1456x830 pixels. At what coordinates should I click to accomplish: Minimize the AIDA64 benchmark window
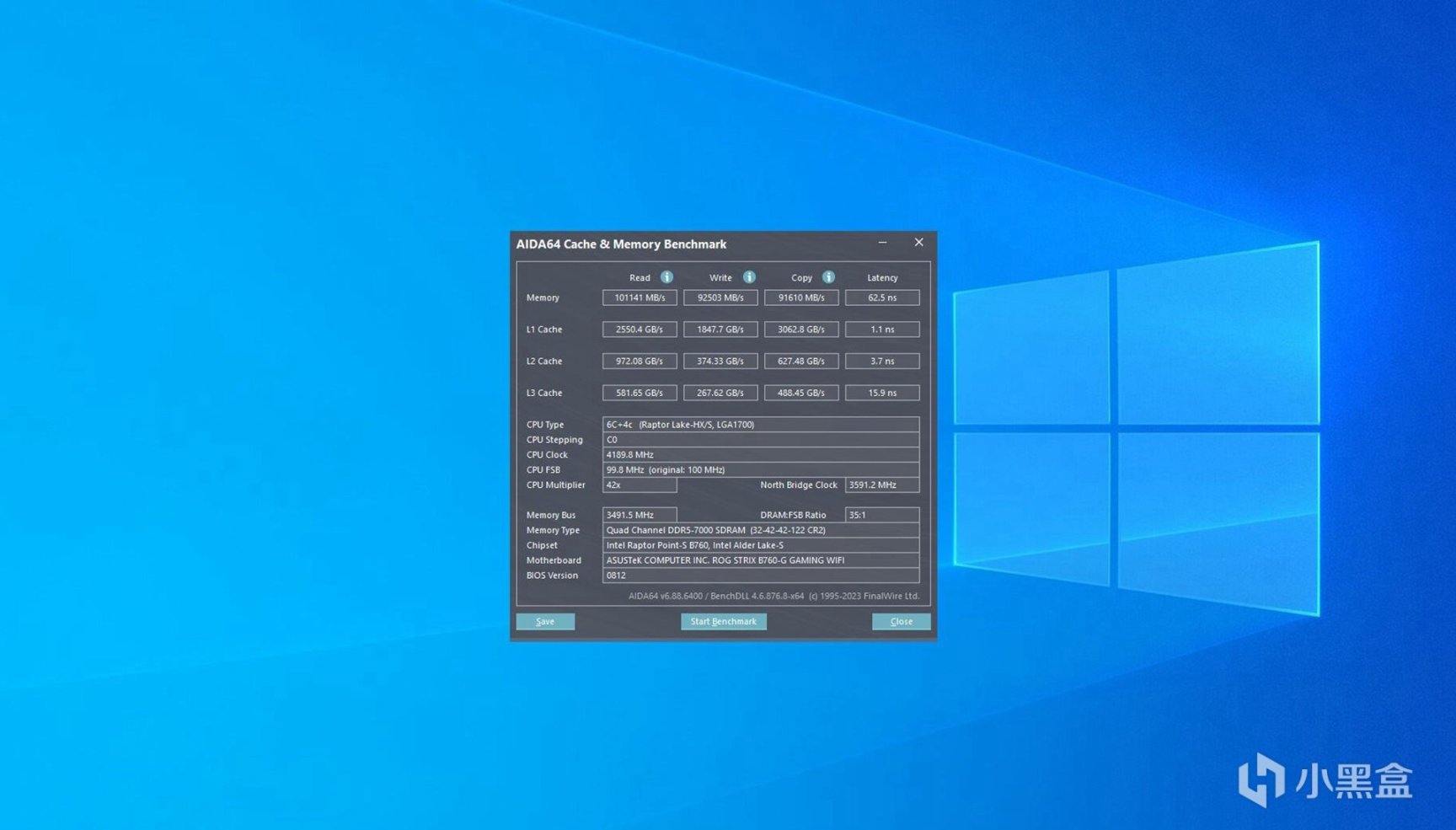[x=882, y=243]
